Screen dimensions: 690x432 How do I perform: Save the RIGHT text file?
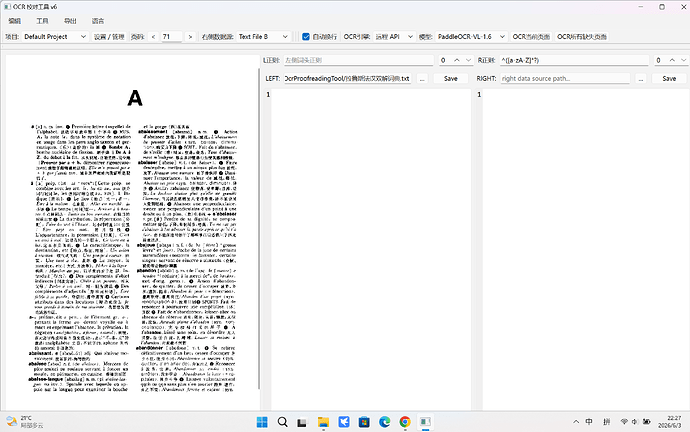click(669, 78)
